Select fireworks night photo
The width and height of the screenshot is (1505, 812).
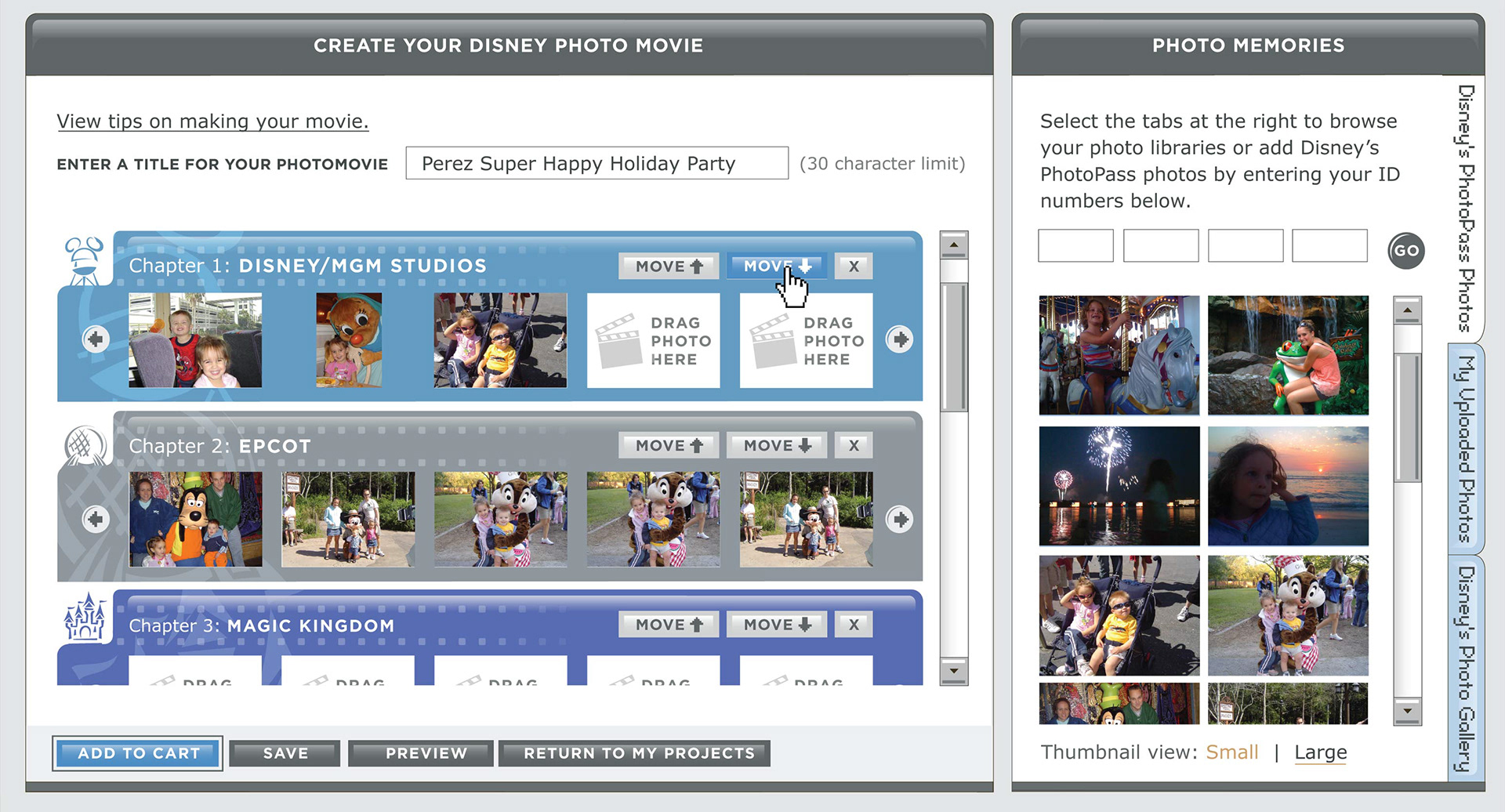1119,486
